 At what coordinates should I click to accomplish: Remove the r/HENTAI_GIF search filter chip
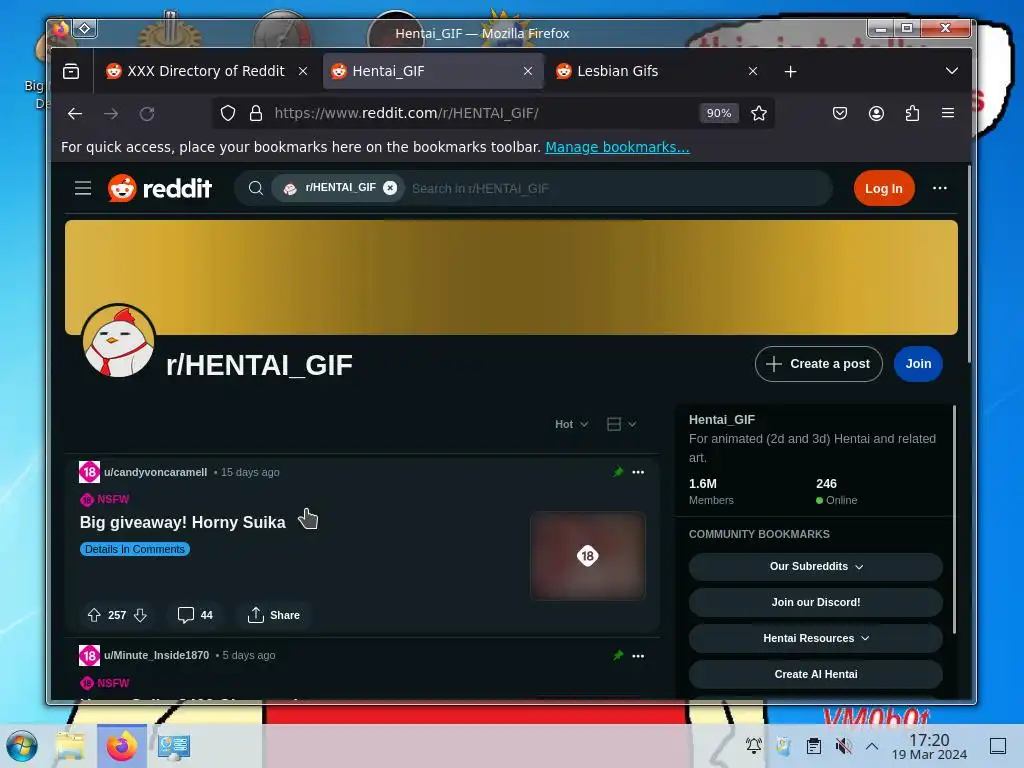pyautogui.click(x=390, y=188)
